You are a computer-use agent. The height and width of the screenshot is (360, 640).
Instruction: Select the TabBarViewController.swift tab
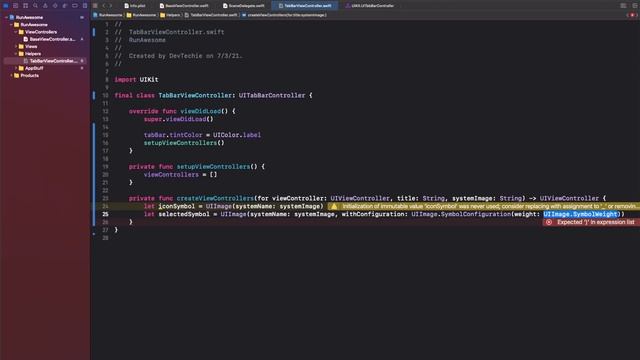click(x=305, y=6)
